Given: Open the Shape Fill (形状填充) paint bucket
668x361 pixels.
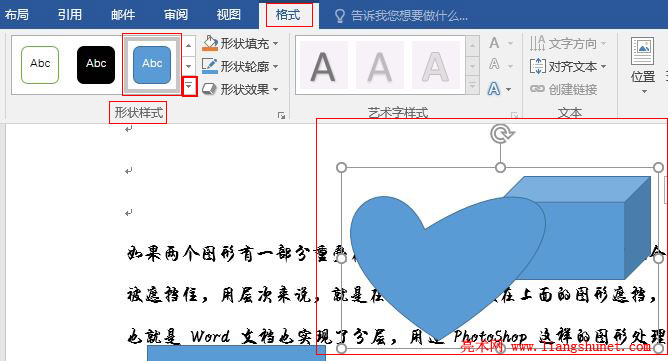Looking at the screenshot, I should click(210, 43).
